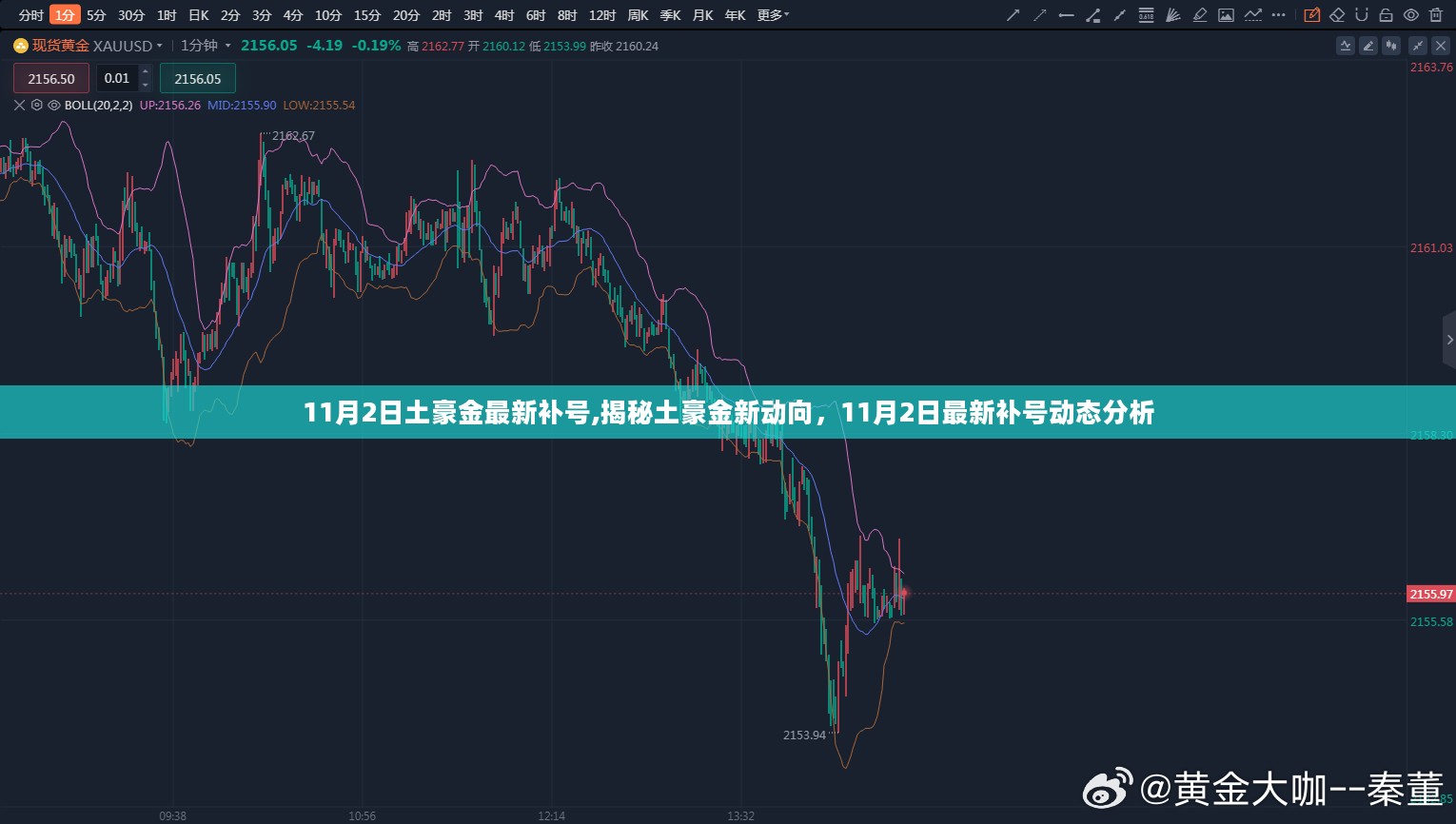
Task: Expand the 更多 timeframes dropdown
Action: coord(773,15)
